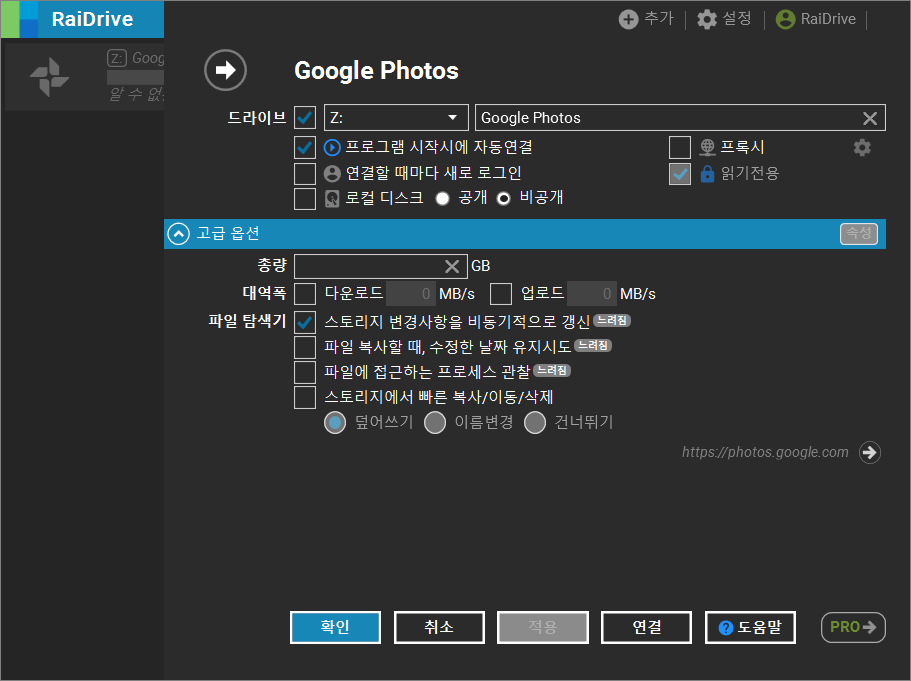Click the RaiDrive logo
The width and height of the screenshot is (911, 681).
(x=83, y=19)
